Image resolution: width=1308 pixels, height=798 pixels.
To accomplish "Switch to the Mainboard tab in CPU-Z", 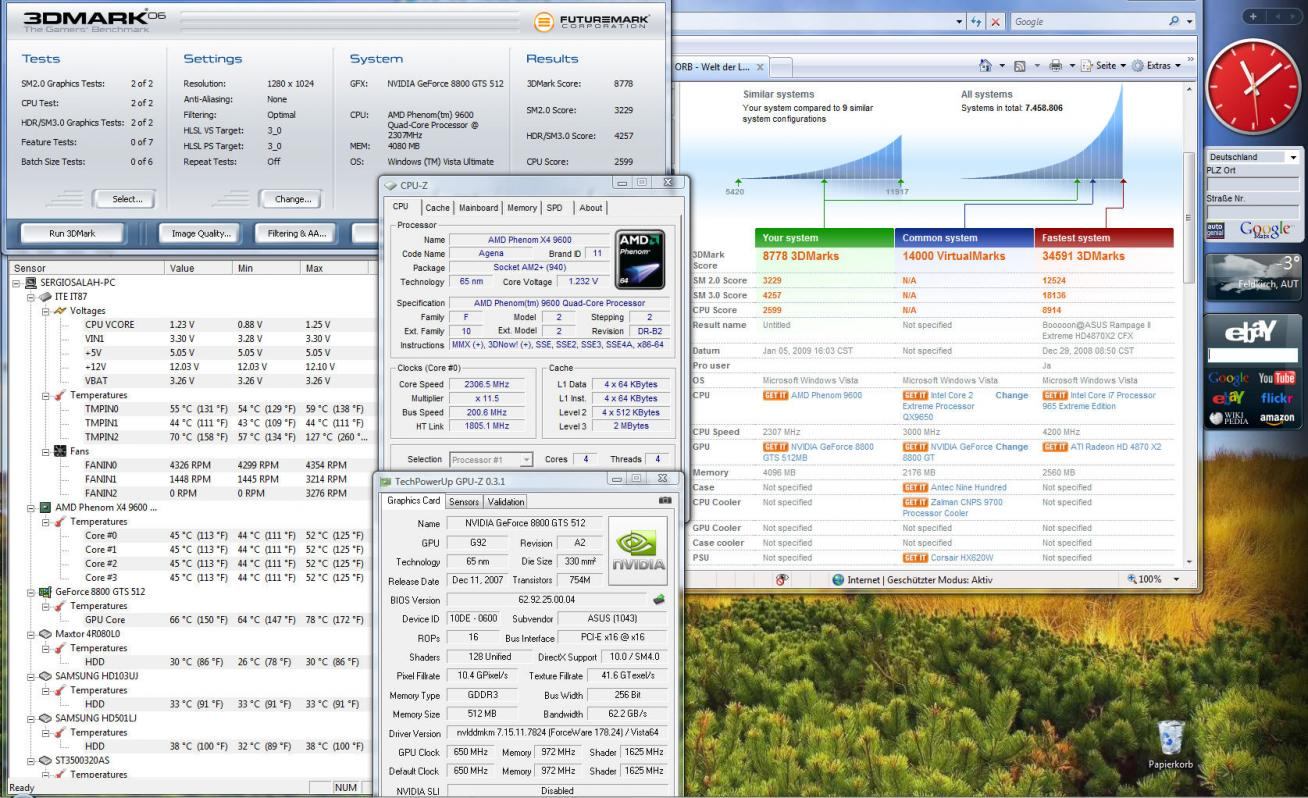I will (478, 208).
